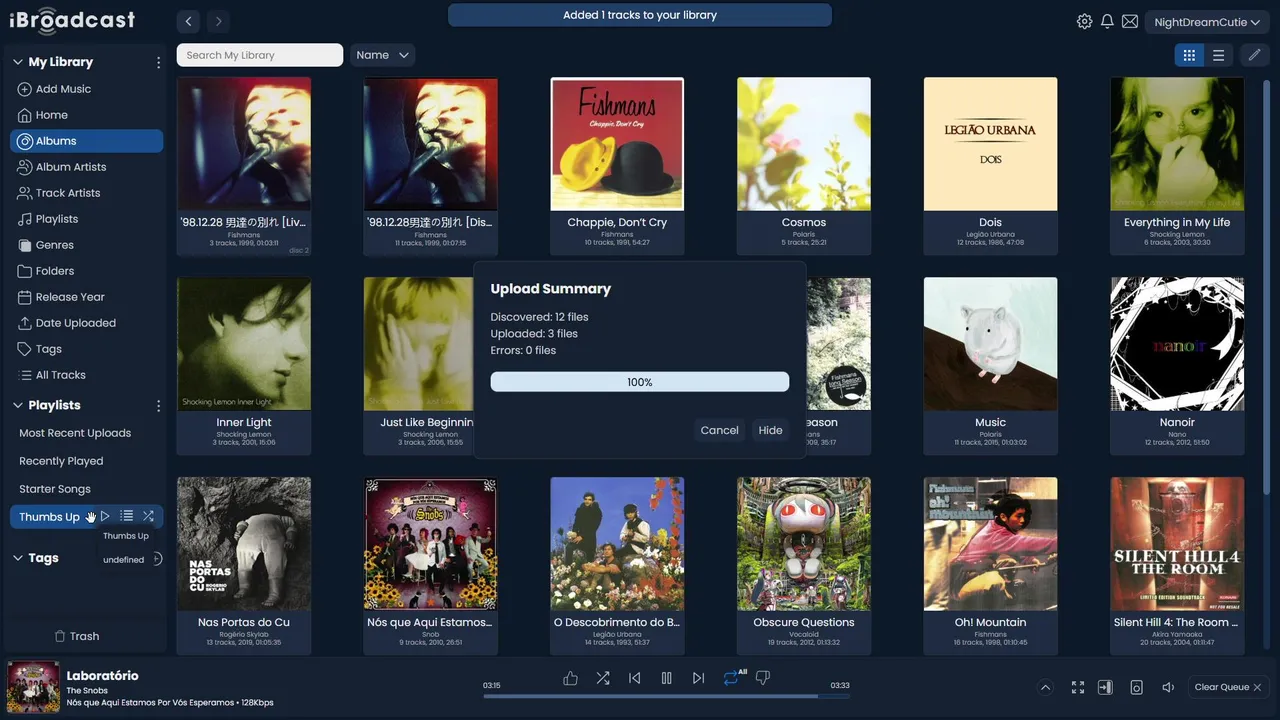This screenshot has height=720, width=1280.
Task: Click the pencil edit icon
Action: [x=1255, y=56]
